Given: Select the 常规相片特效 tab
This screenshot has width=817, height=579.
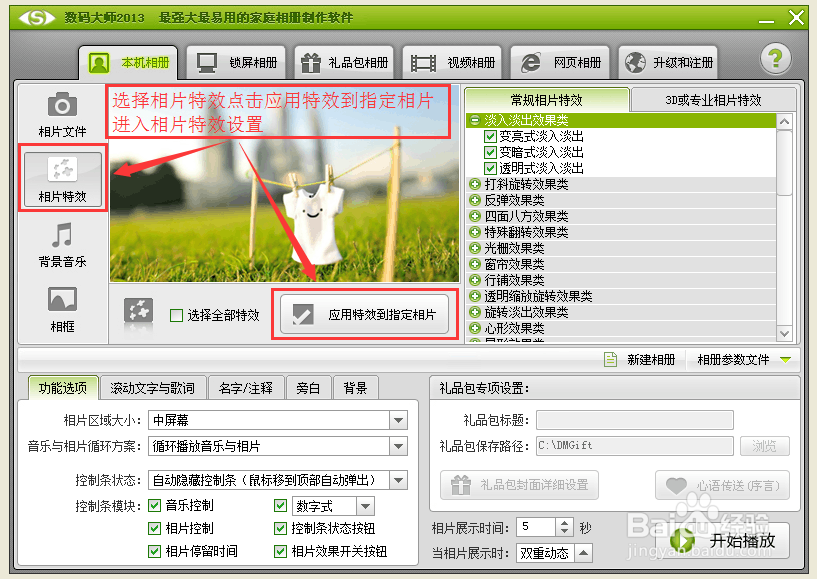Looking at the screenshot, I should tap(547, 100).
